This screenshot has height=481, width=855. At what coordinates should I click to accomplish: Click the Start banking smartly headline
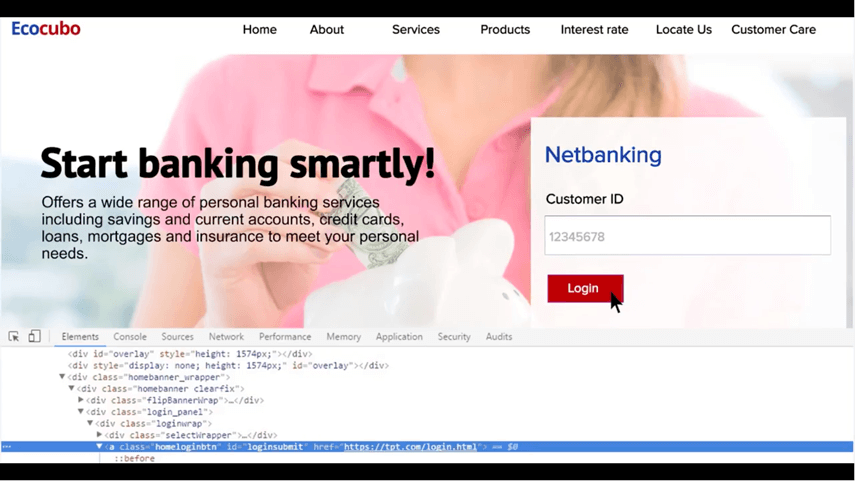(x=238, y=163)
